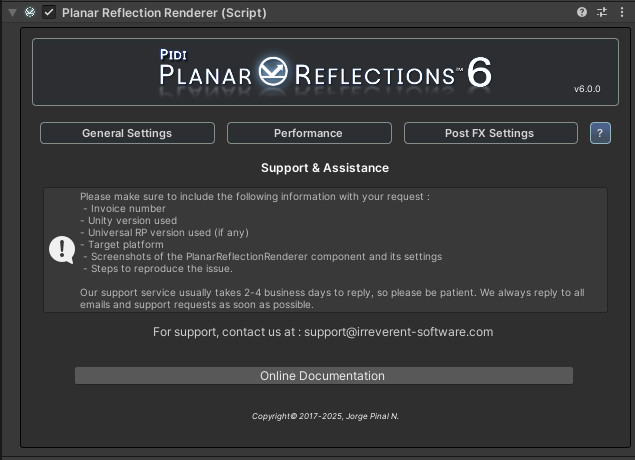The image size is (635, 460).
Task: Switch to Performance tab
Action: tap(309, 133)
